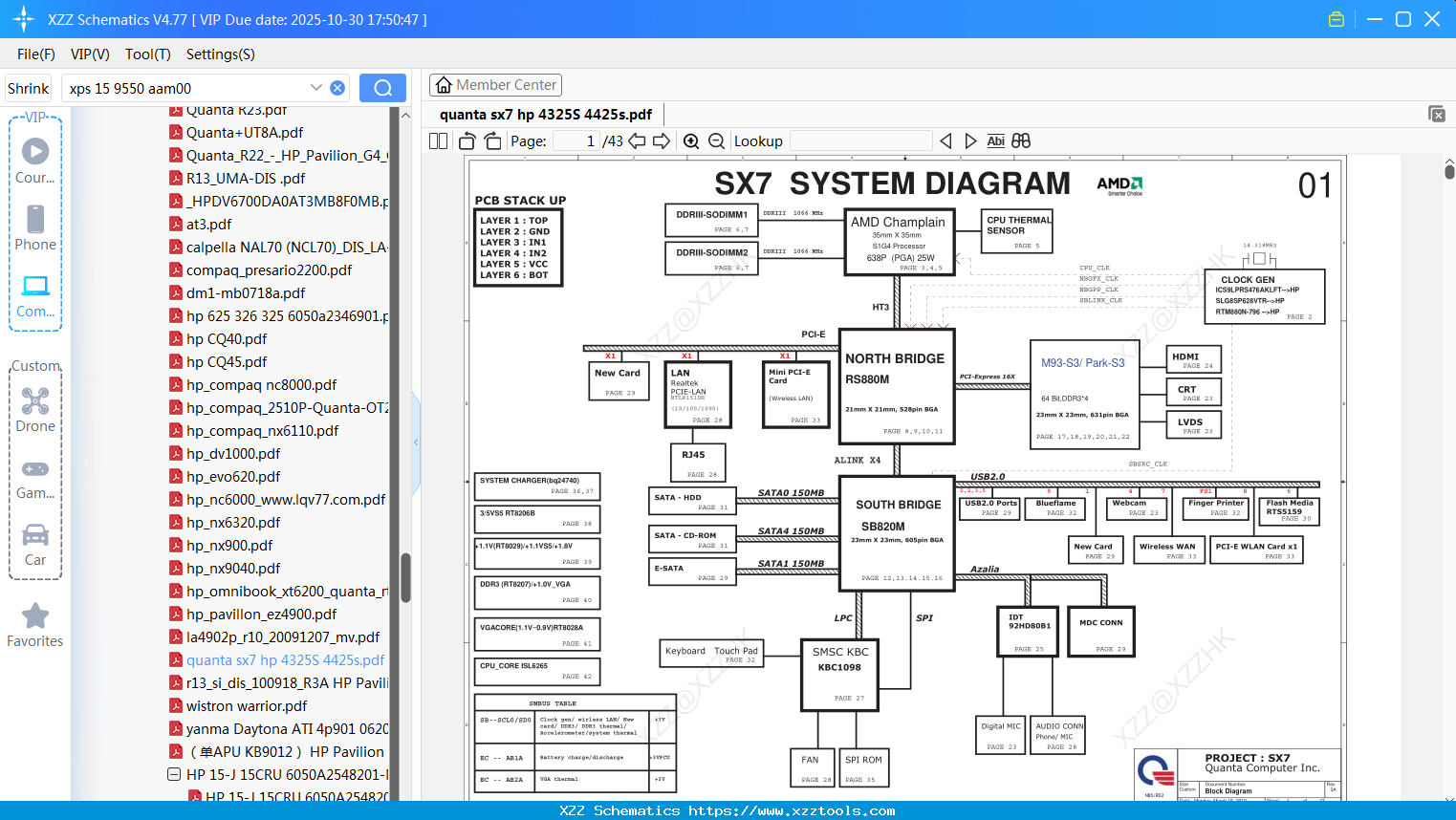Go to previous page arrow
Screen dimensions: 1456x820
tap(637, 140)
